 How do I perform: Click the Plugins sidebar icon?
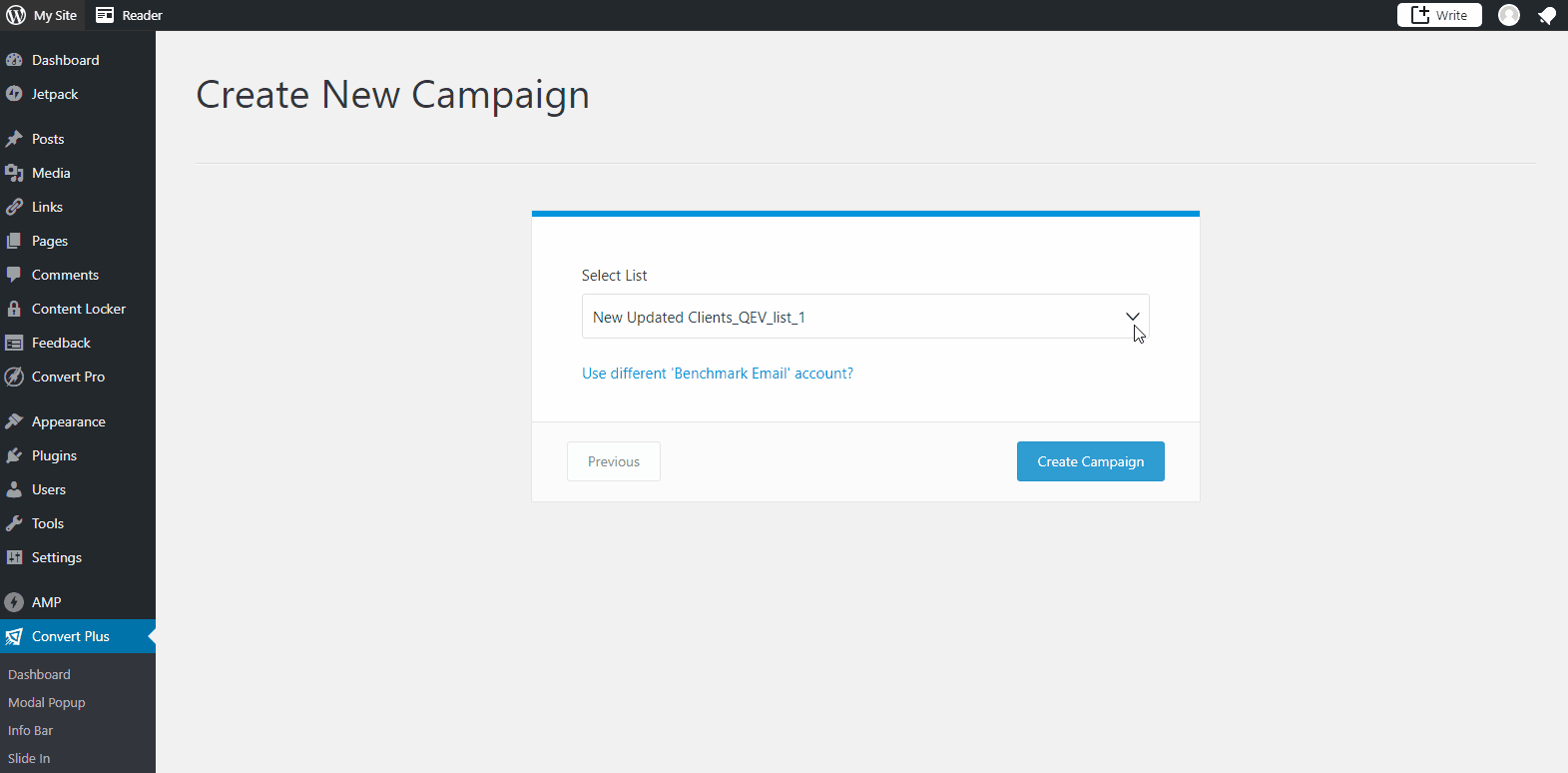pyautogui.click(x=14, y=455)
